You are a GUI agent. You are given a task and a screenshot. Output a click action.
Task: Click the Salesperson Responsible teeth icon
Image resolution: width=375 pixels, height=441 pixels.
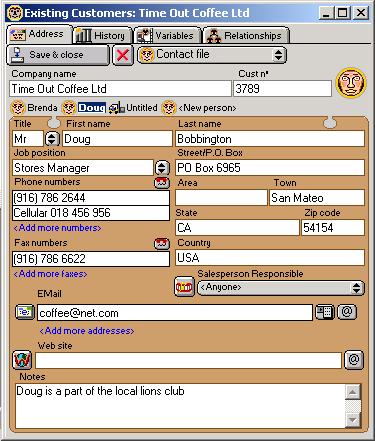click(x=184, y=287)
